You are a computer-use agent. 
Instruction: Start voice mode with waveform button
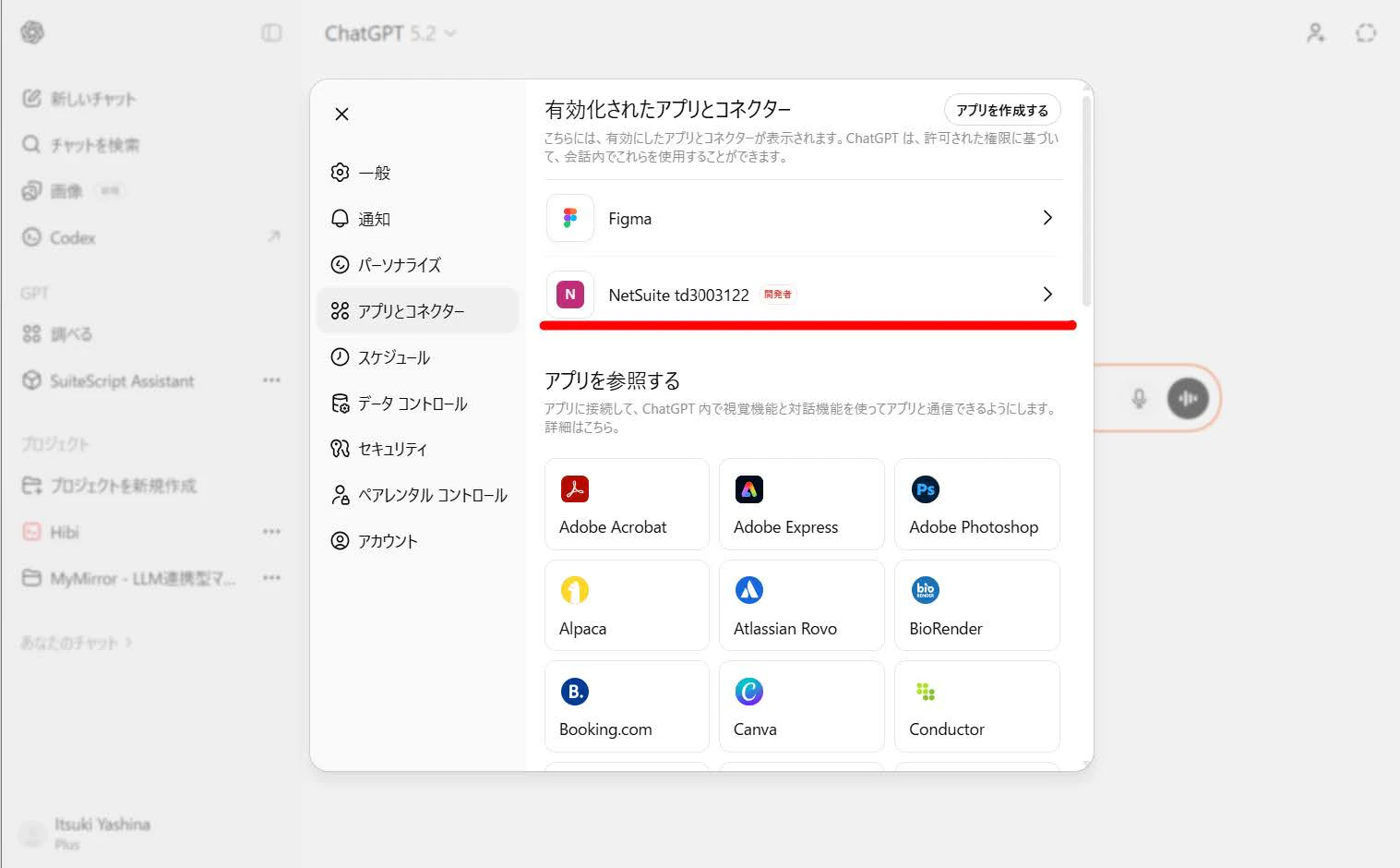tap(1188, 398)
